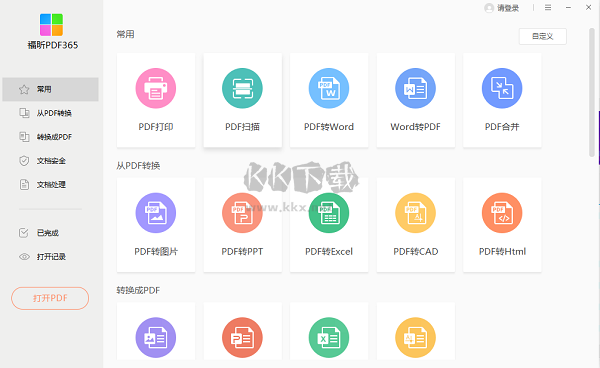Open the 文档安全 sidebar section
Screen dimensions: 600x368
50,161
